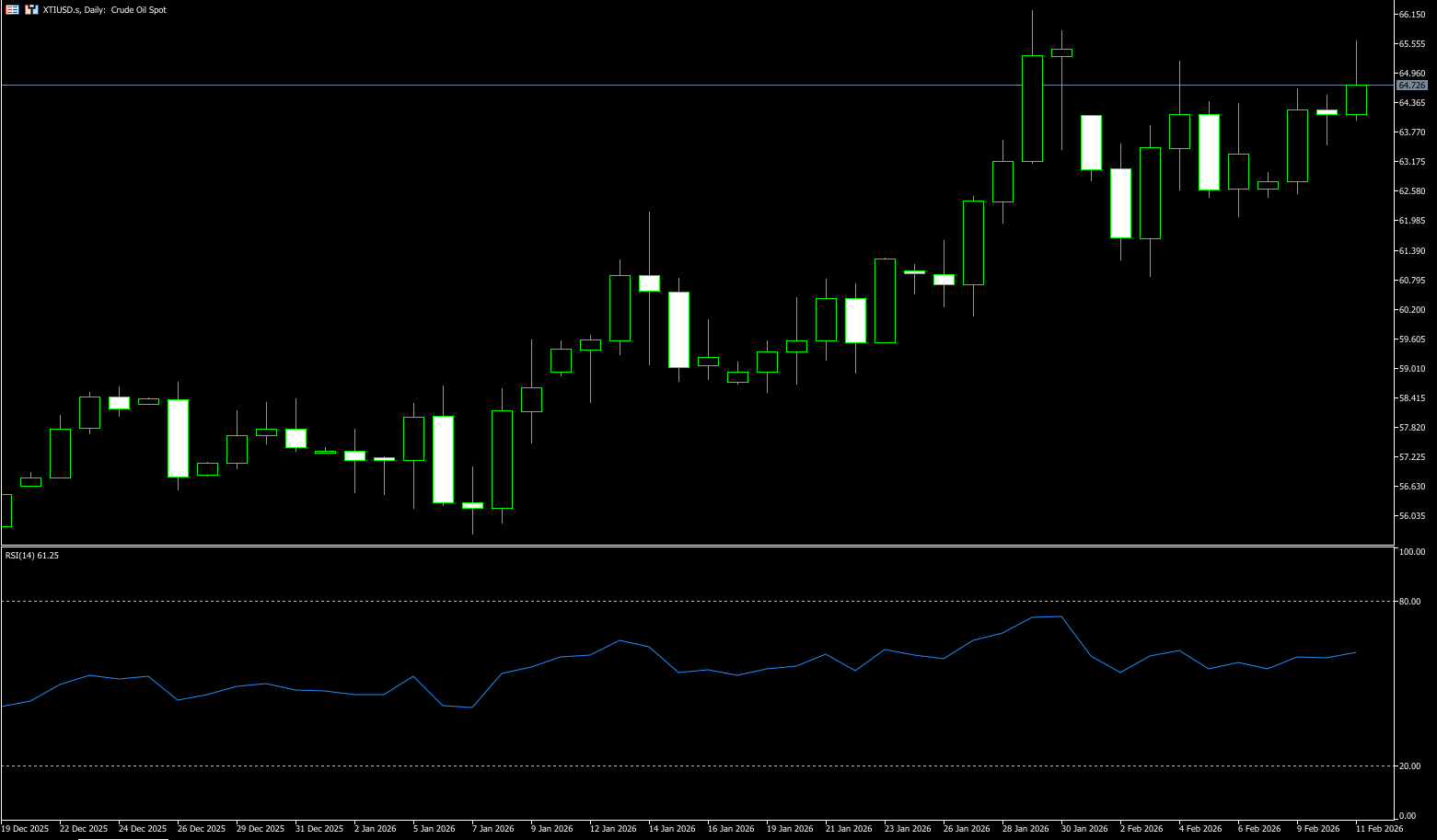Click the last candlestick on the right
Image resolution: width=1437 pixels, height=840 pixels.
coord(1356,99)
